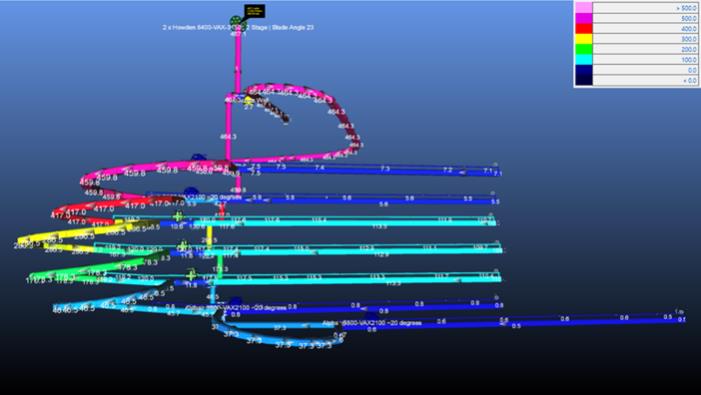
Task: Pick the light pink >500.0 legend color
Action: point(584,8)
